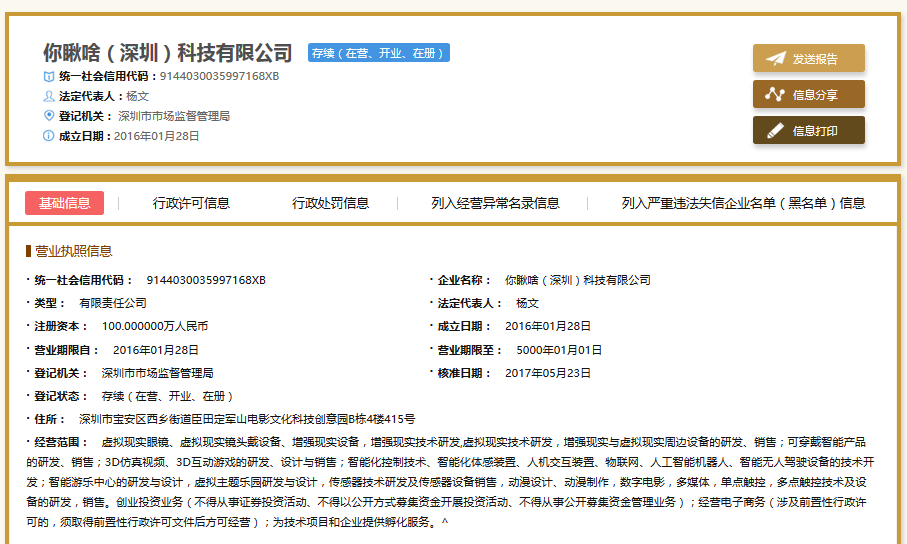Screen dimensions: 907x544
Task: Click the person icon beside header 法定代表人
Action: click(x=49, y=97)
